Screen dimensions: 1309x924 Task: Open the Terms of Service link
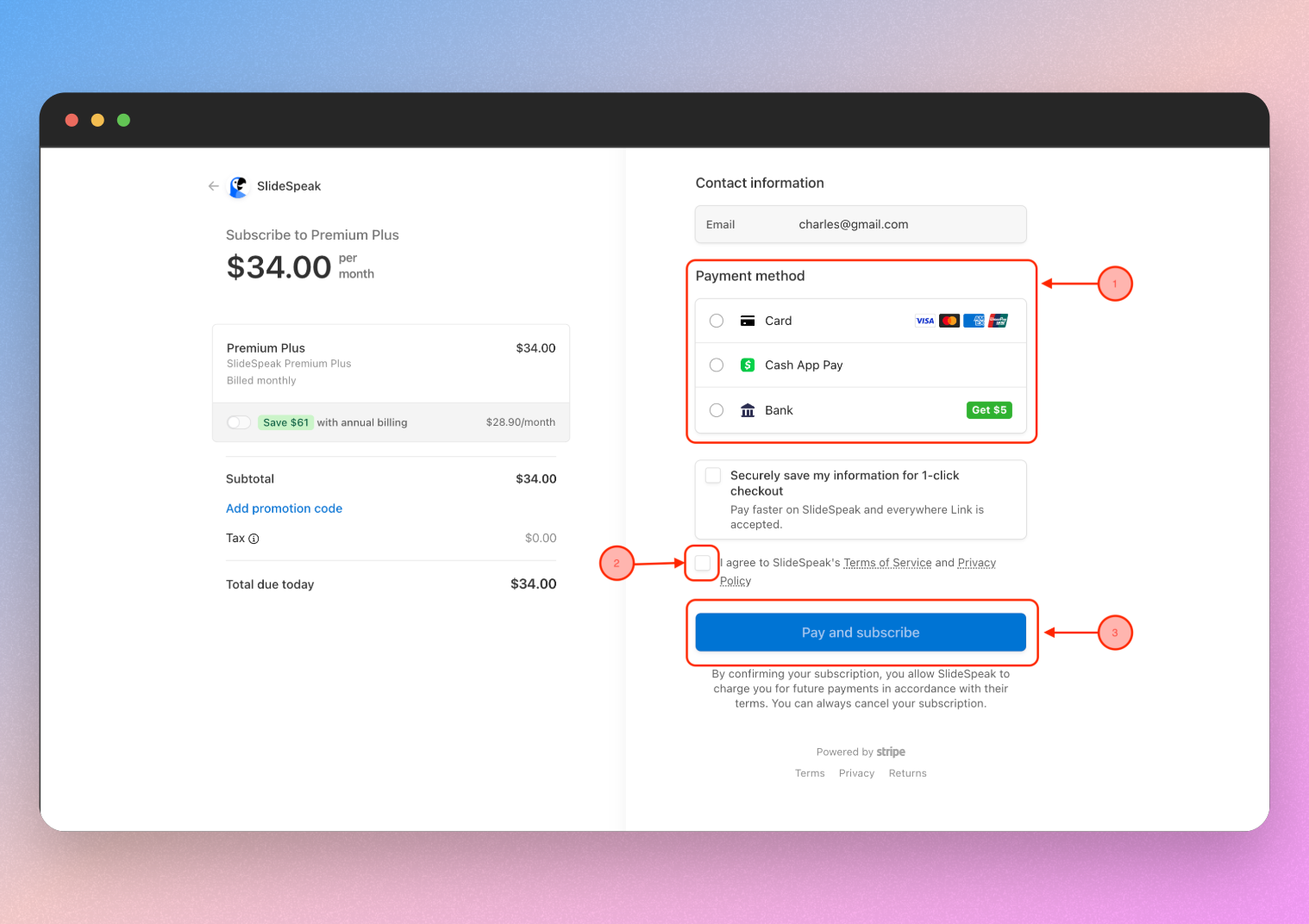(x=887, y=563)
